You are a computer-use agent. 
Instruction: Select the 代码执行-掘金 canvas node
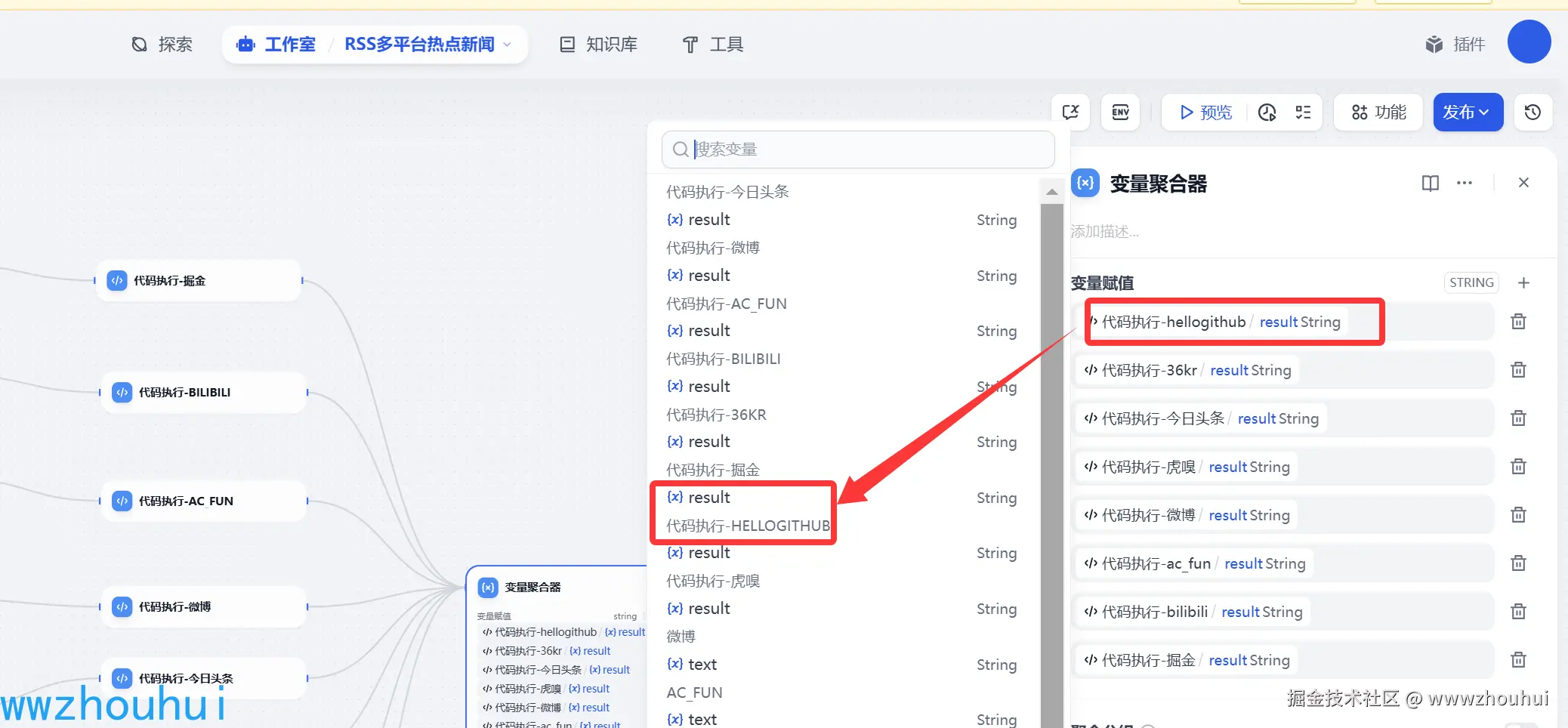[x=199, y=281]
